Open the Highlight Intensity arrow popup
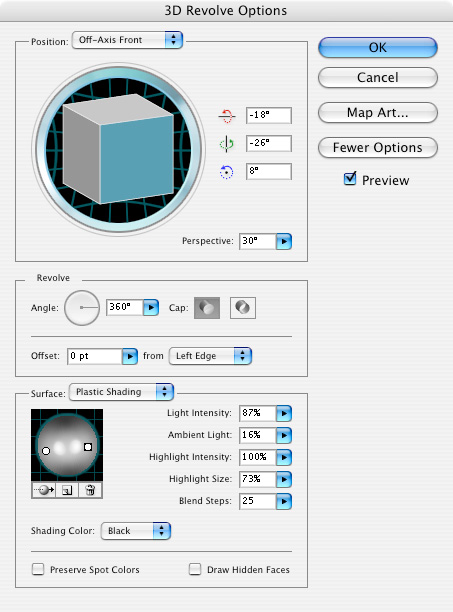Image resolution: width=453 pixels, height=612 pixels. (284, 457)
